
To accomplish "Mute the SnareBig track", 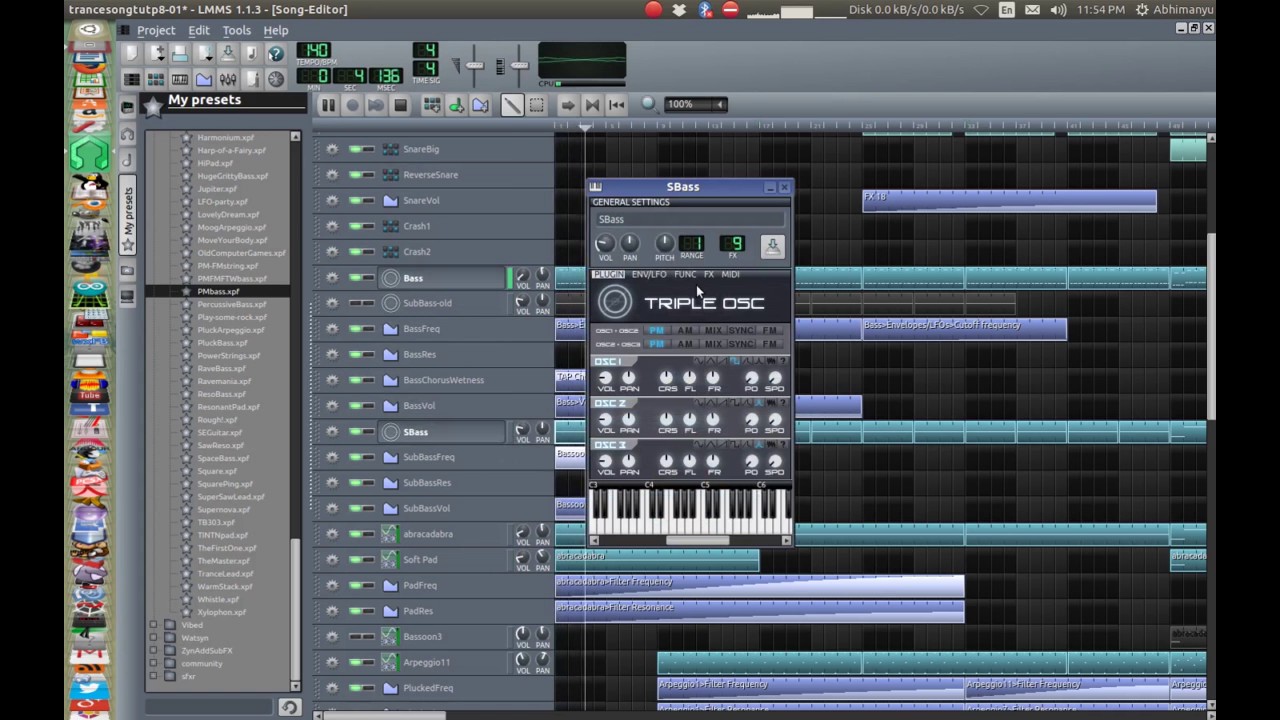I will pos(355,149).
